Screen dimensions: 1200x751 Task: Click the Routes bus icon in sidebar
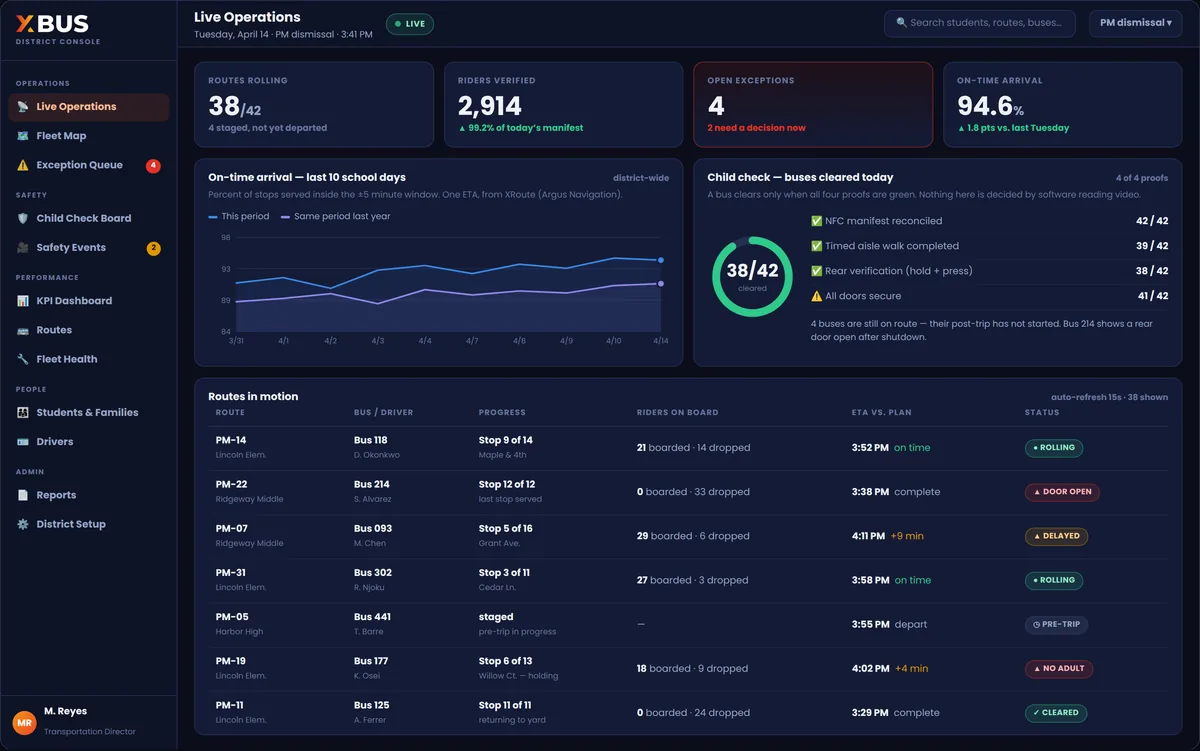coord(23,330)
